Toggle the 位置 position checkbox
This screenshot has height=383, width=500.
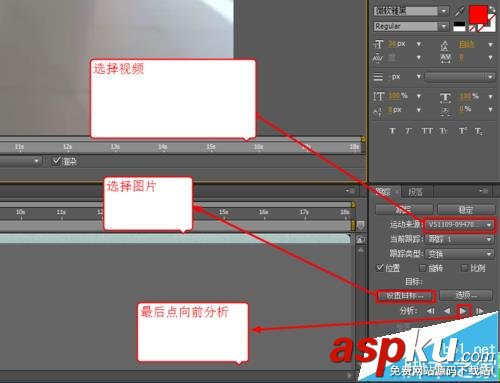[x=380, y=268]
